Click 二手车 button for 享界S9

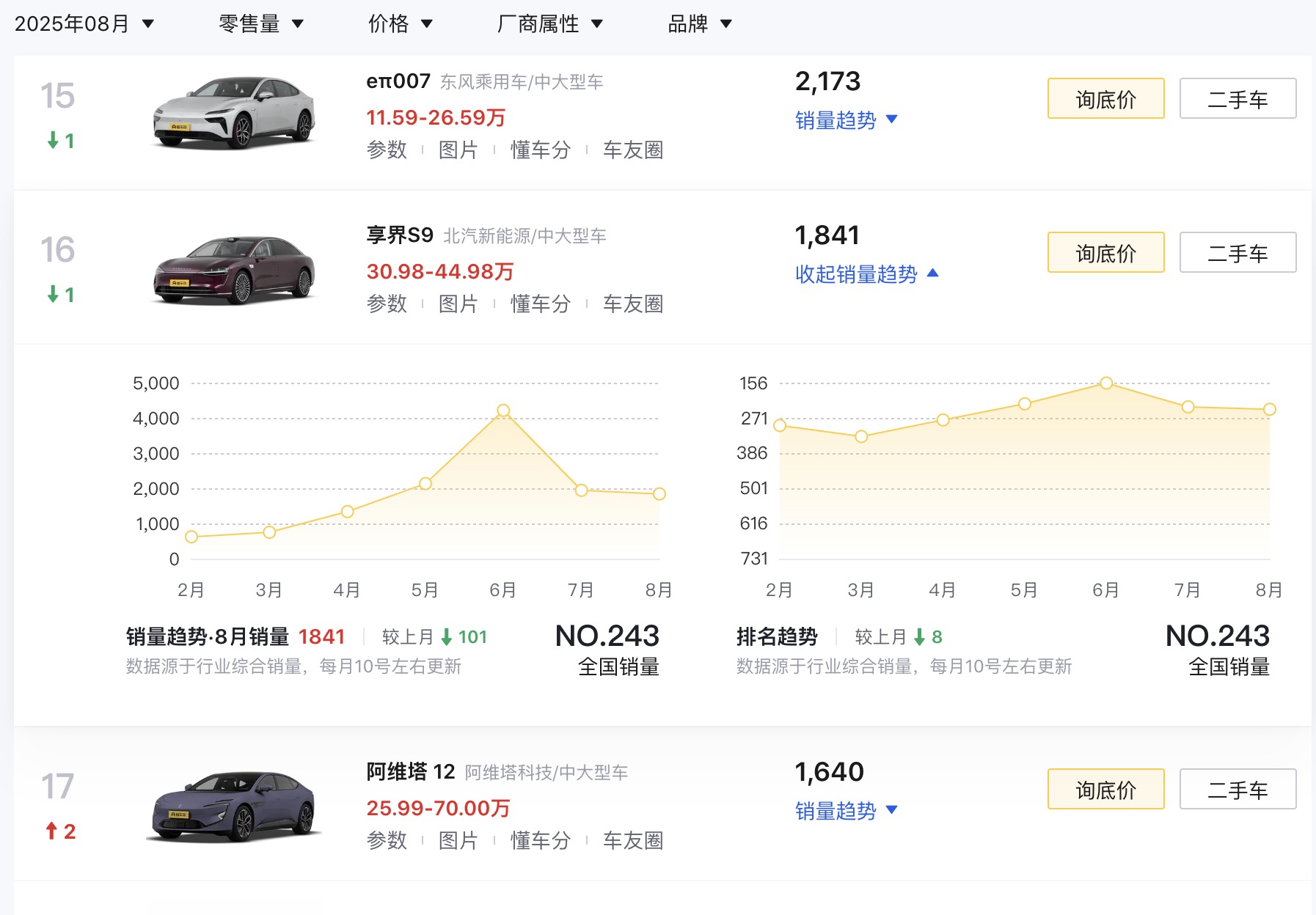coord(1238,252)
